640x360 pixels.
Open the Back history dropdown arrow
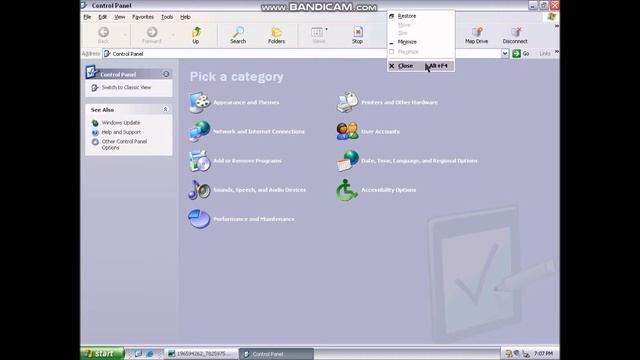click(125, 35)
